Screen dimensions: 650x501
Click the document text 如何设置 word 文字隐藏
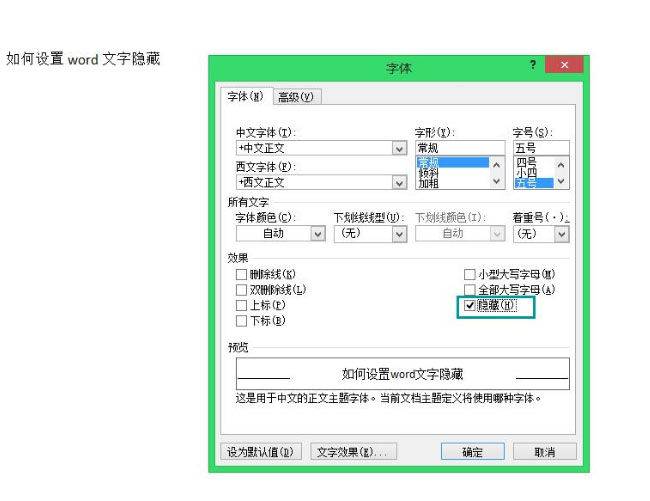[83, 59]
